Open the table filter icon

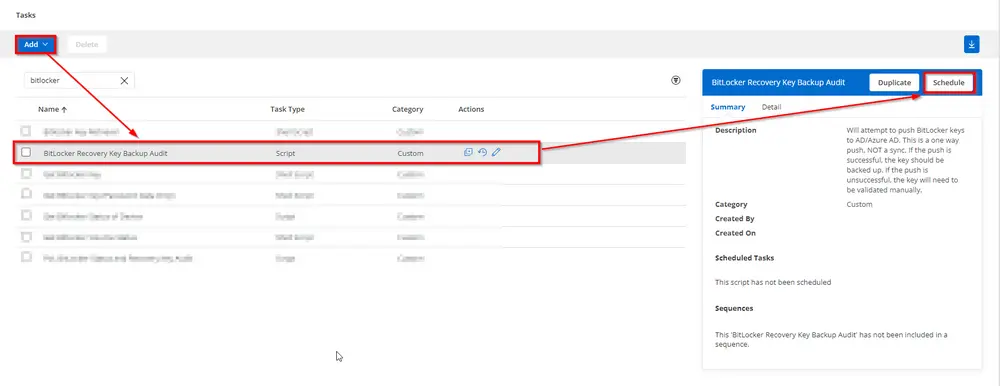[x=676, y=80]
